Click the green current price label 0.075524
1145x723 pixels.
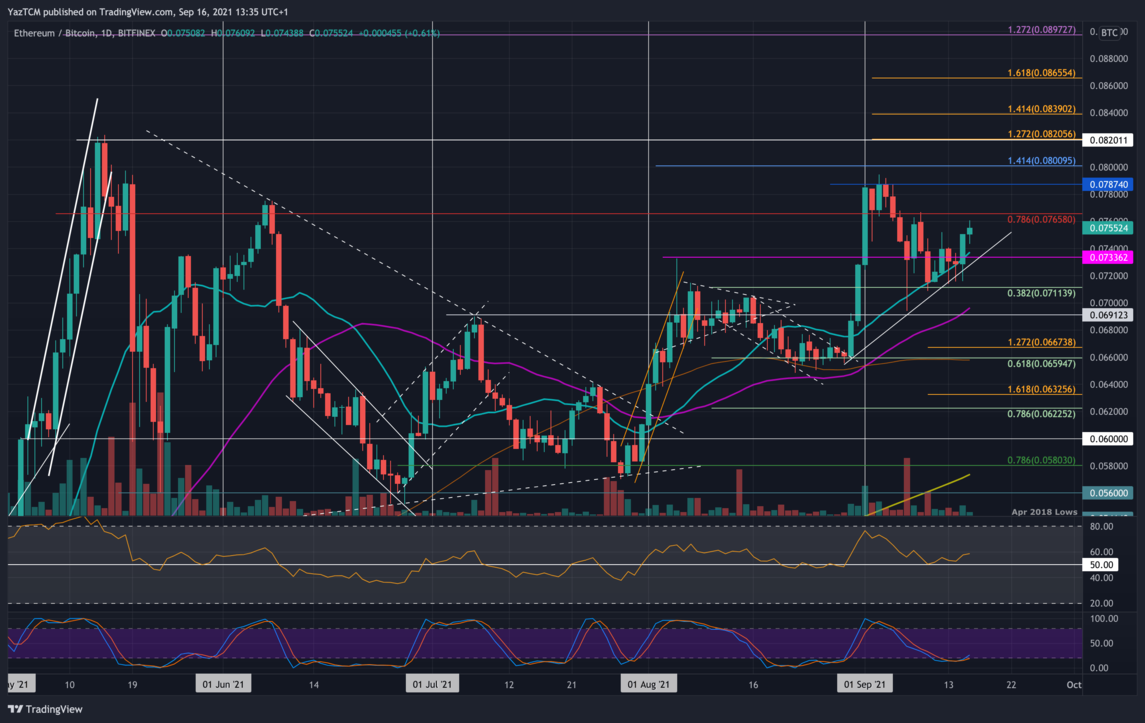(x=1109, y=228)
